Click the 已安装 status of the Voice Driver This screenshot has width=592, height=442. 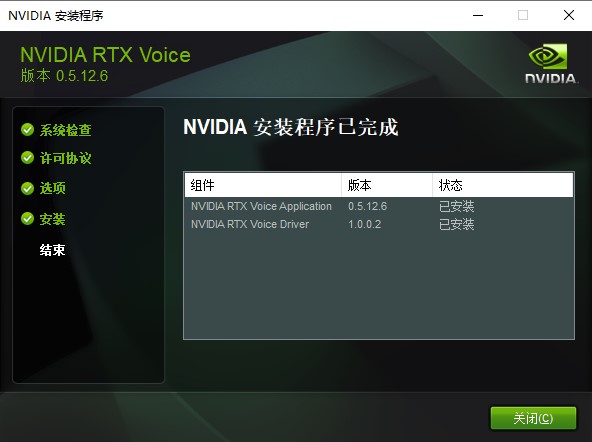click(x=456, y=224)
